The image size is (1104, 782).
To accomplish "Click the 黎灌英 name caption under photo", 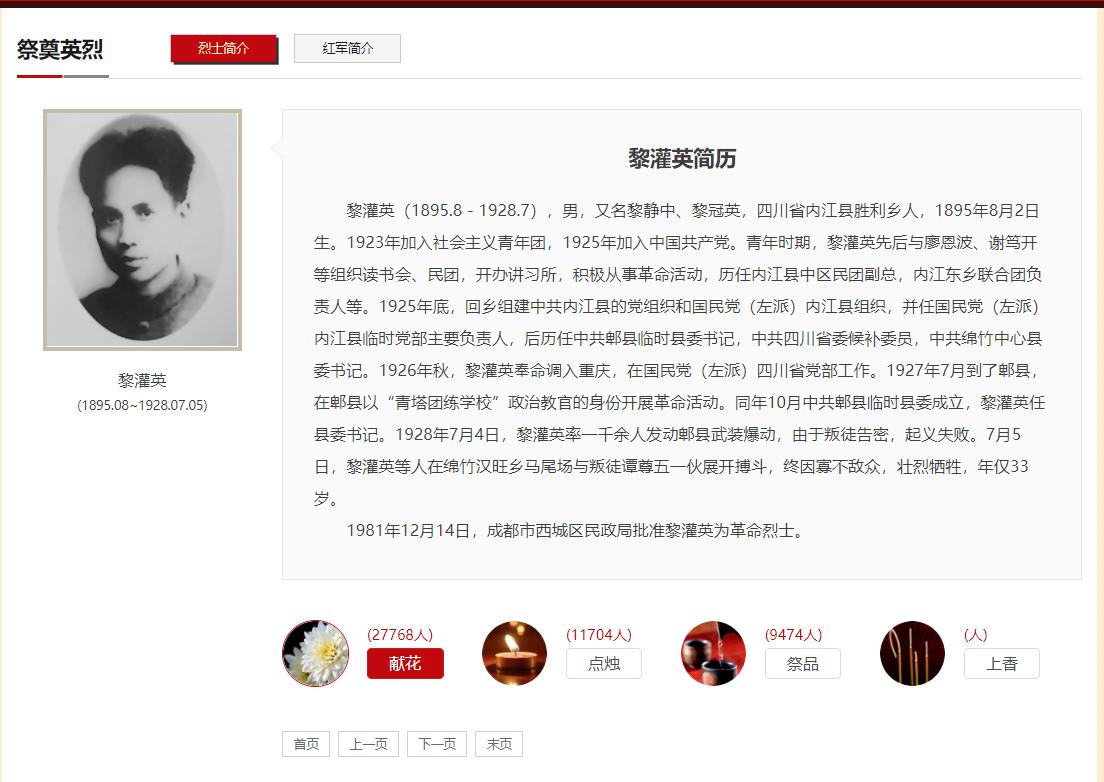I will [x=142, y=380].
